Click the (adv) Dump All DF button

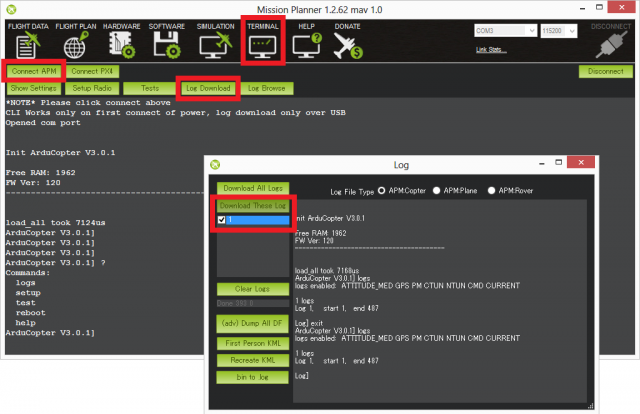pos(252,323)
